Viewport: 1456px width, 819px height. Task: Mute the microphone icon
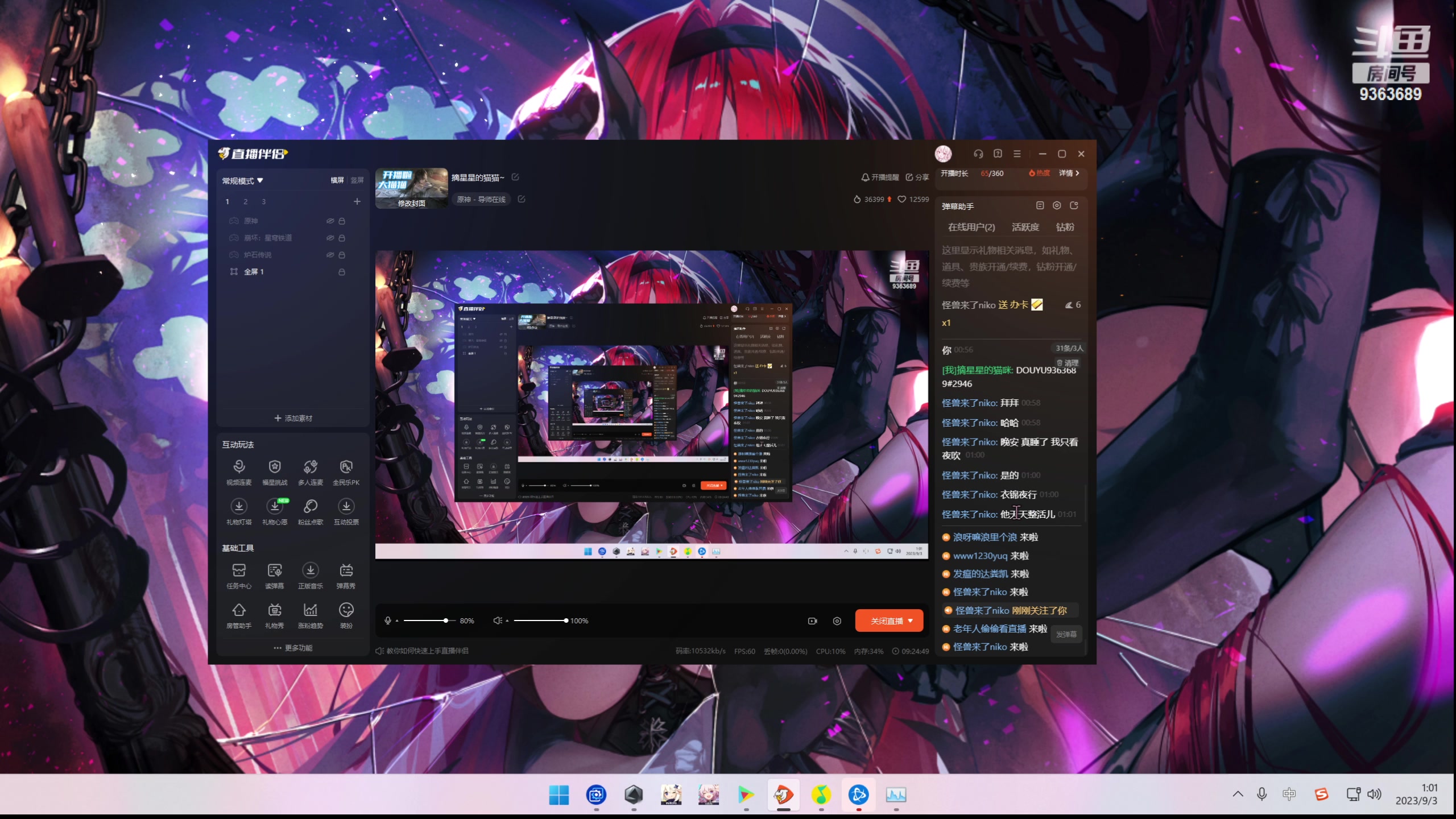388,621
